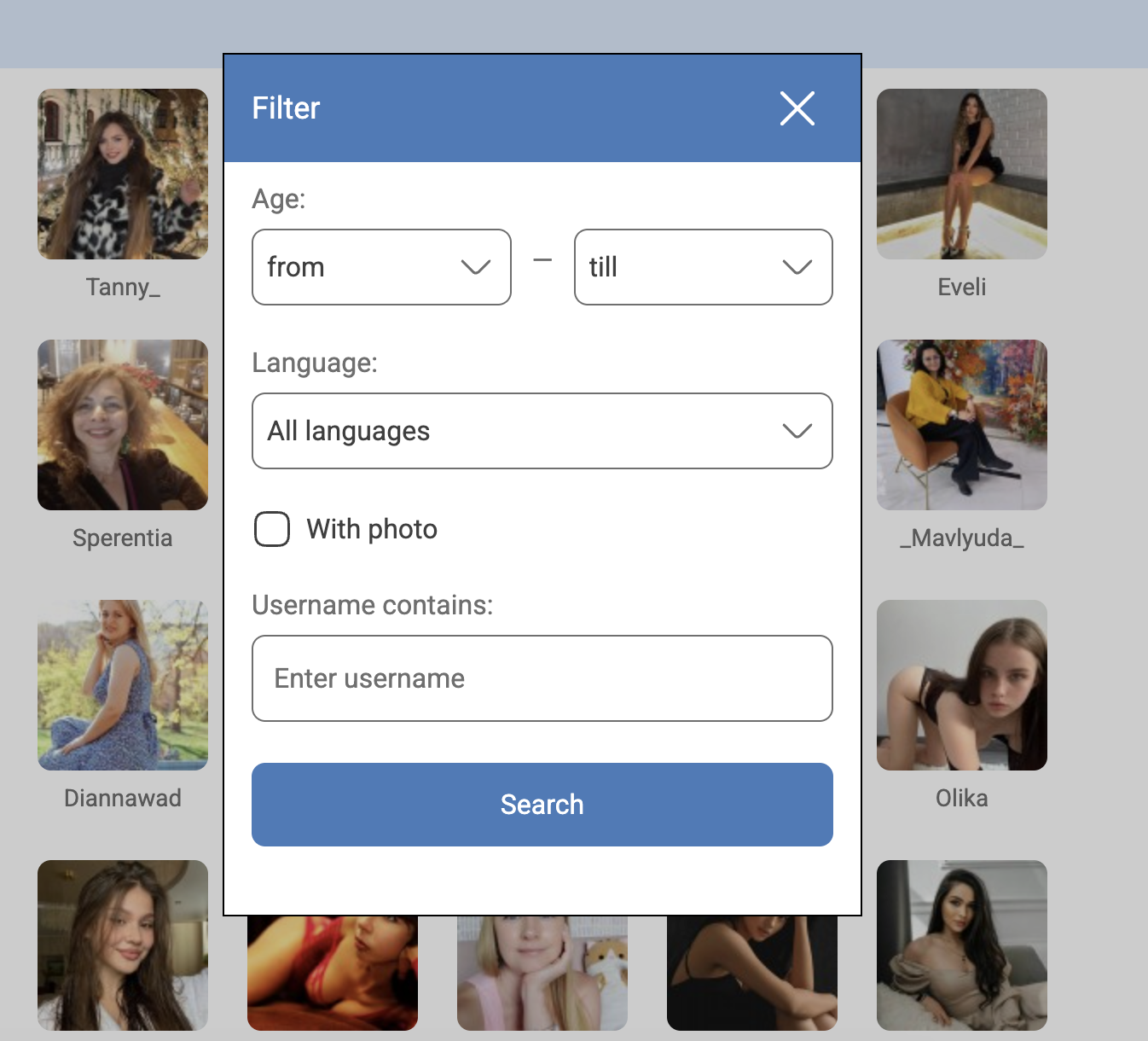Click the Search button

pos(542,804)
